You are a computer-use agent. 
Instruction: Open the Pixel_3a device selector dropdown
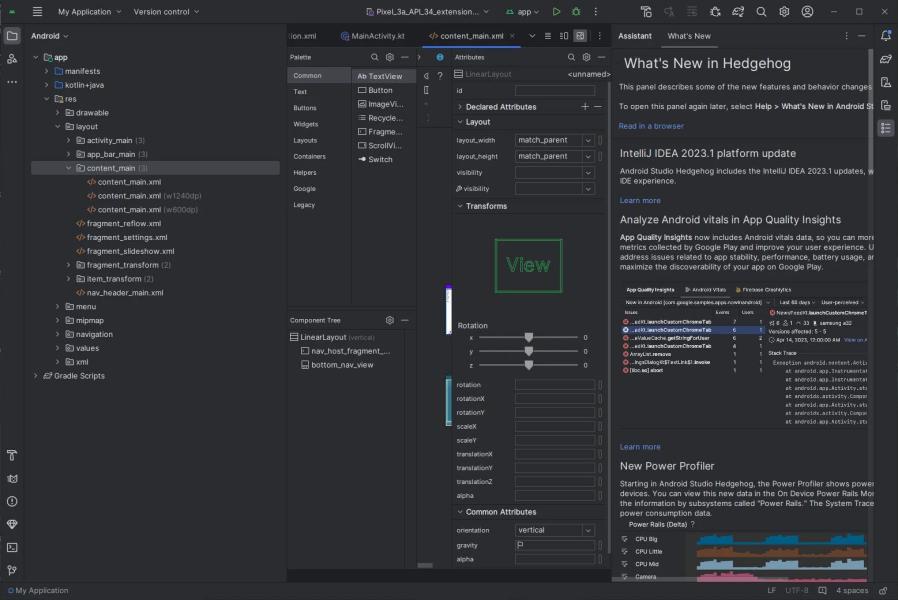pos(427,11)
